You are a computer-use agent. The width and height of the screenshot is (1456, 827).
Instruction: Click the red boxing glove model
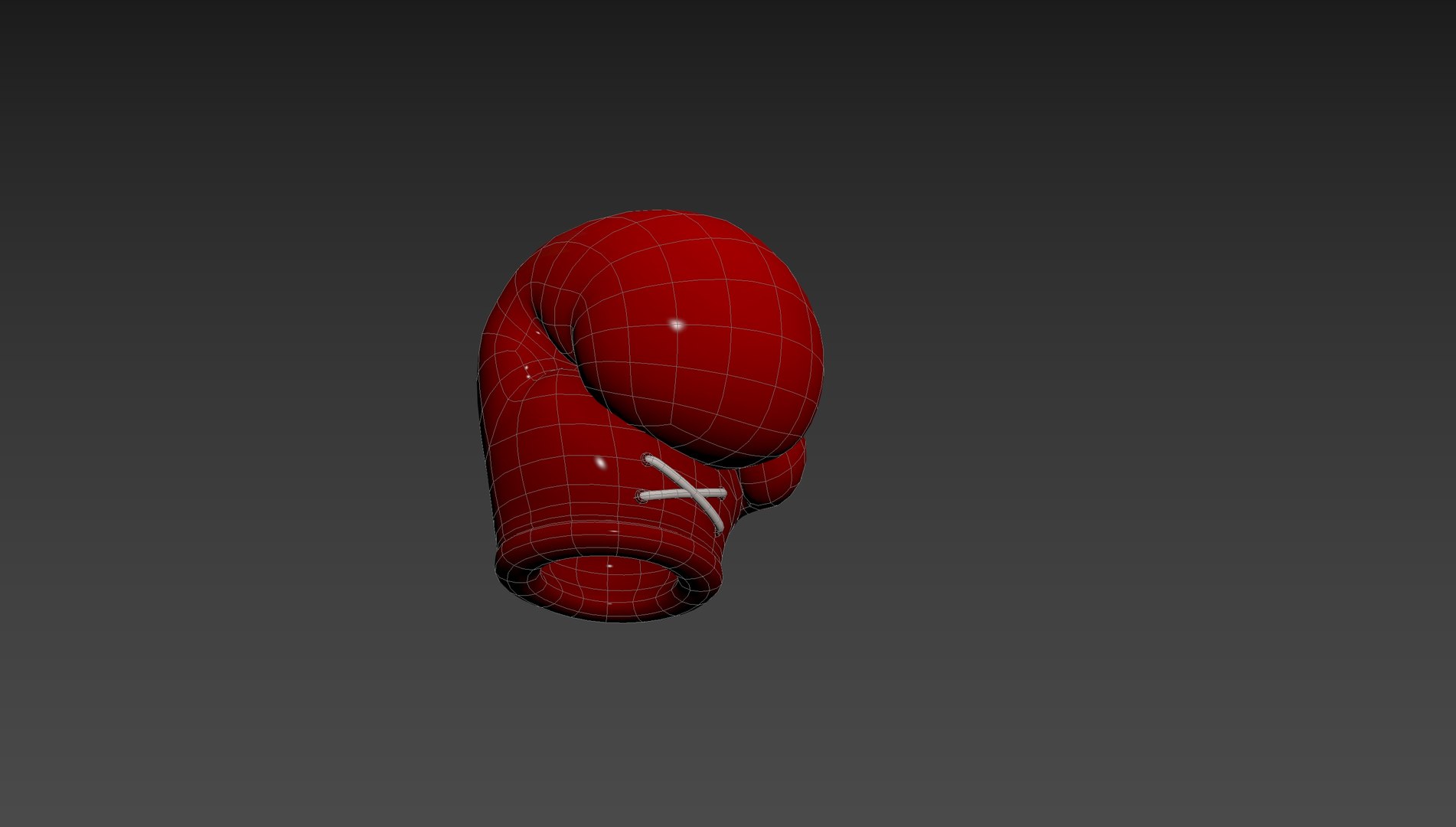point(651,414)
